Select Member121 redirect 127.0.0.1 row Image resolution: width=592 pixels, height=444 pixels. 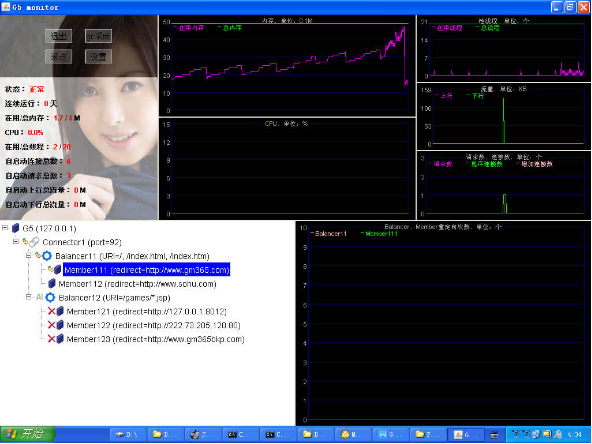146,311
